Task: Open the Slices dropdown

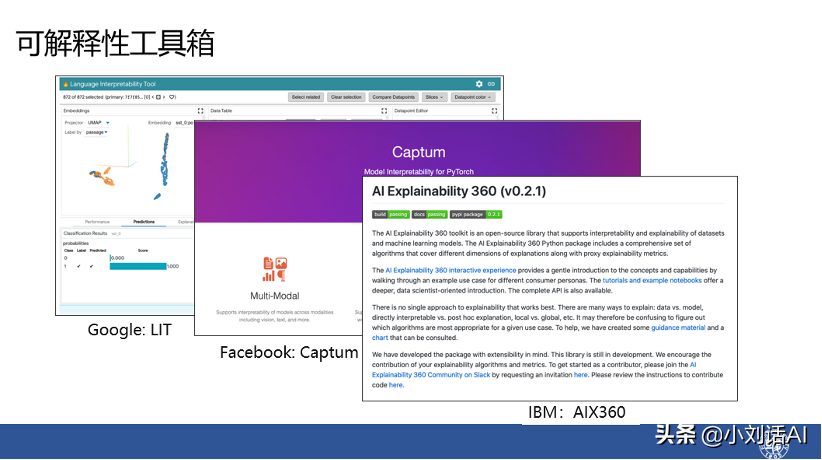Action: (x=434, y=97)
